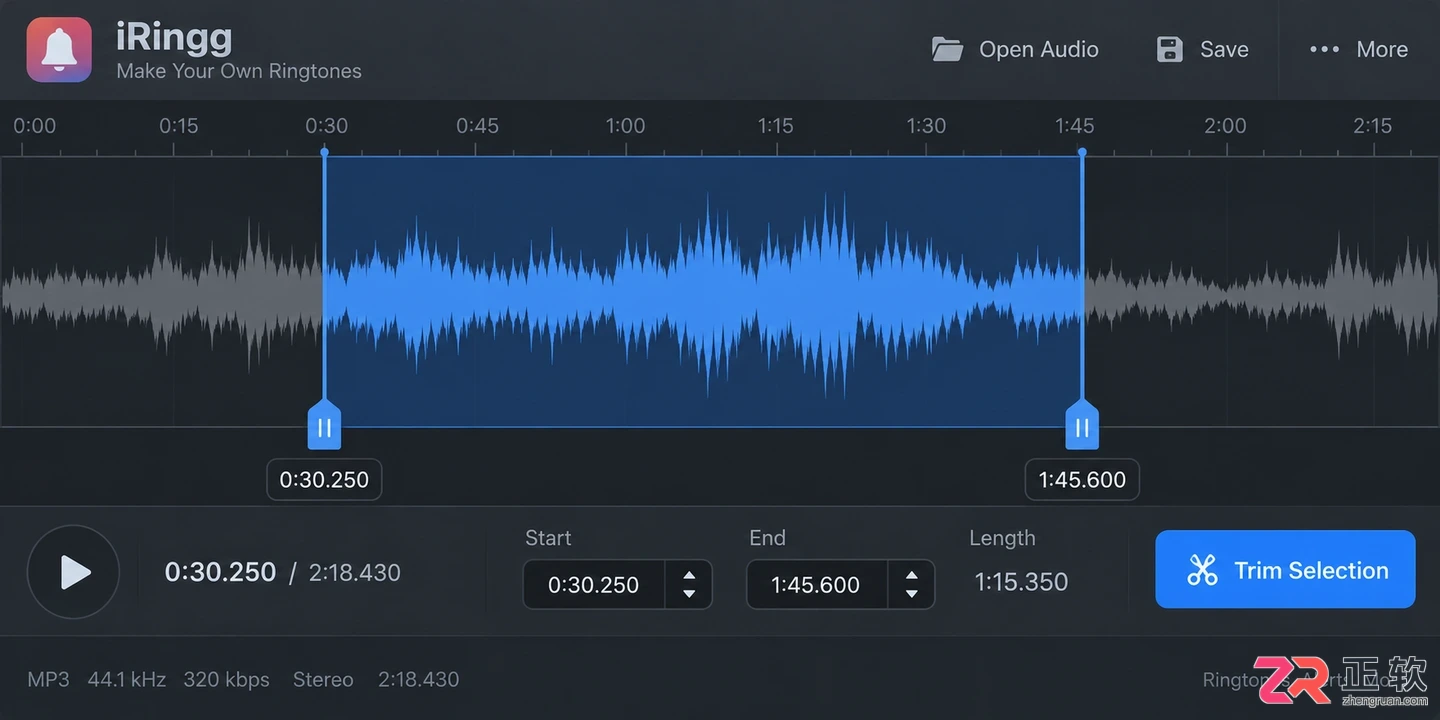
Task: Click the iRingg bell app logo
Action: coord(59,50)
